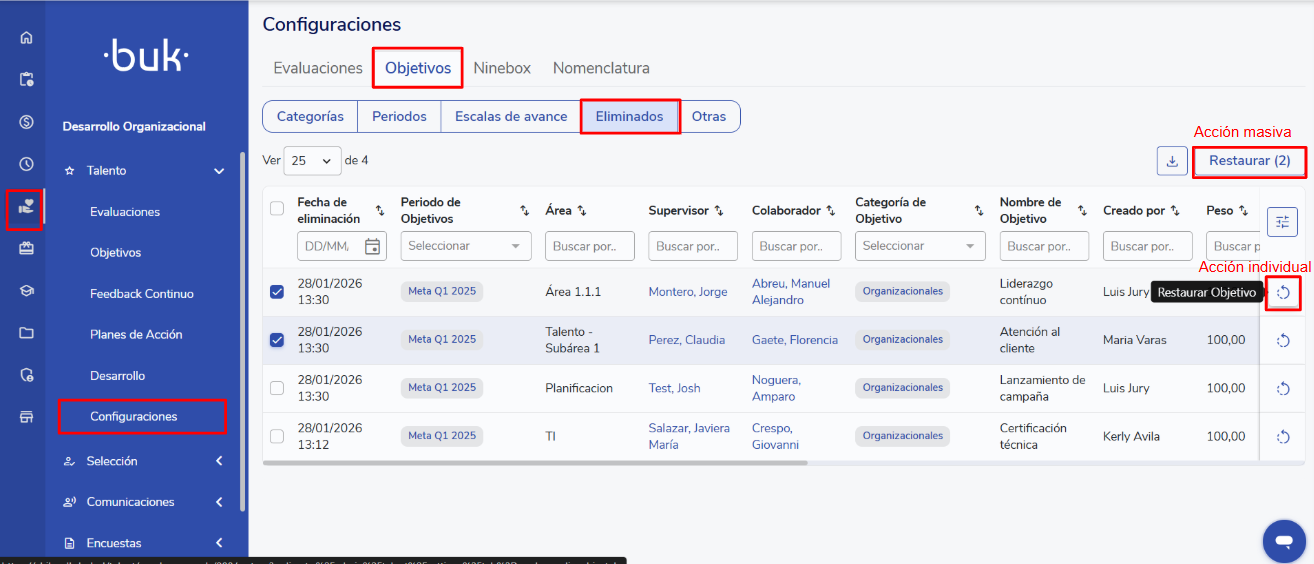
Task: Click restore icon for Certificación técnica row
Action: pos(1283,436)
